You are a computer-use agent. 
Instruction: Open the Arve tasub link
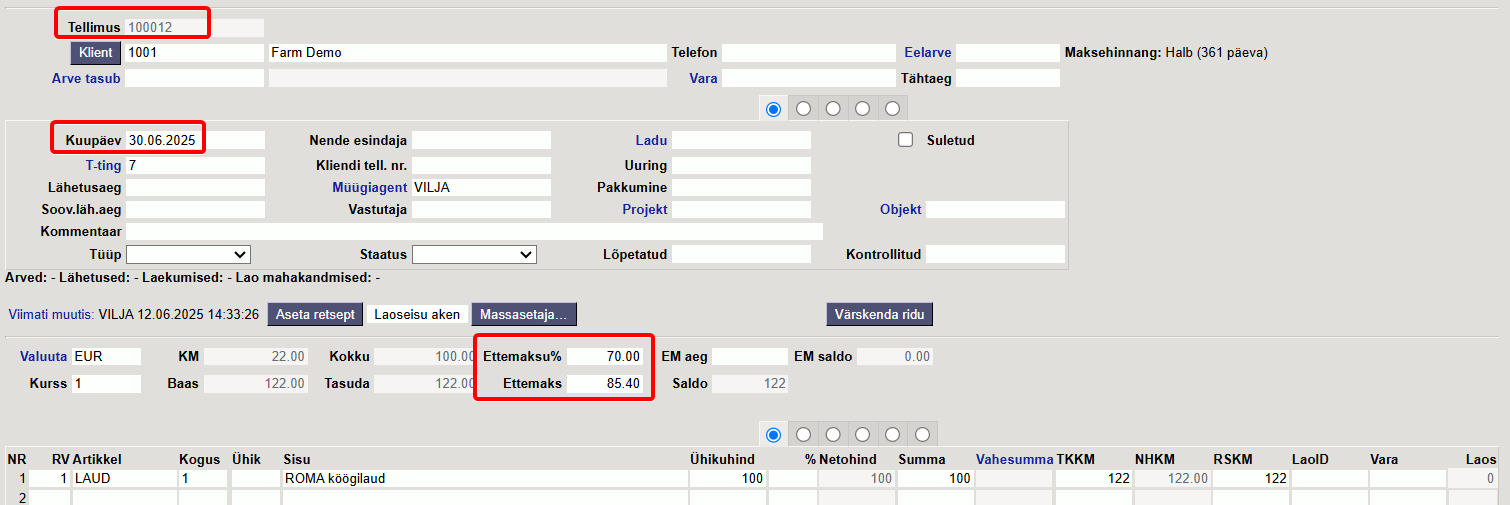(x=86, y=78)
